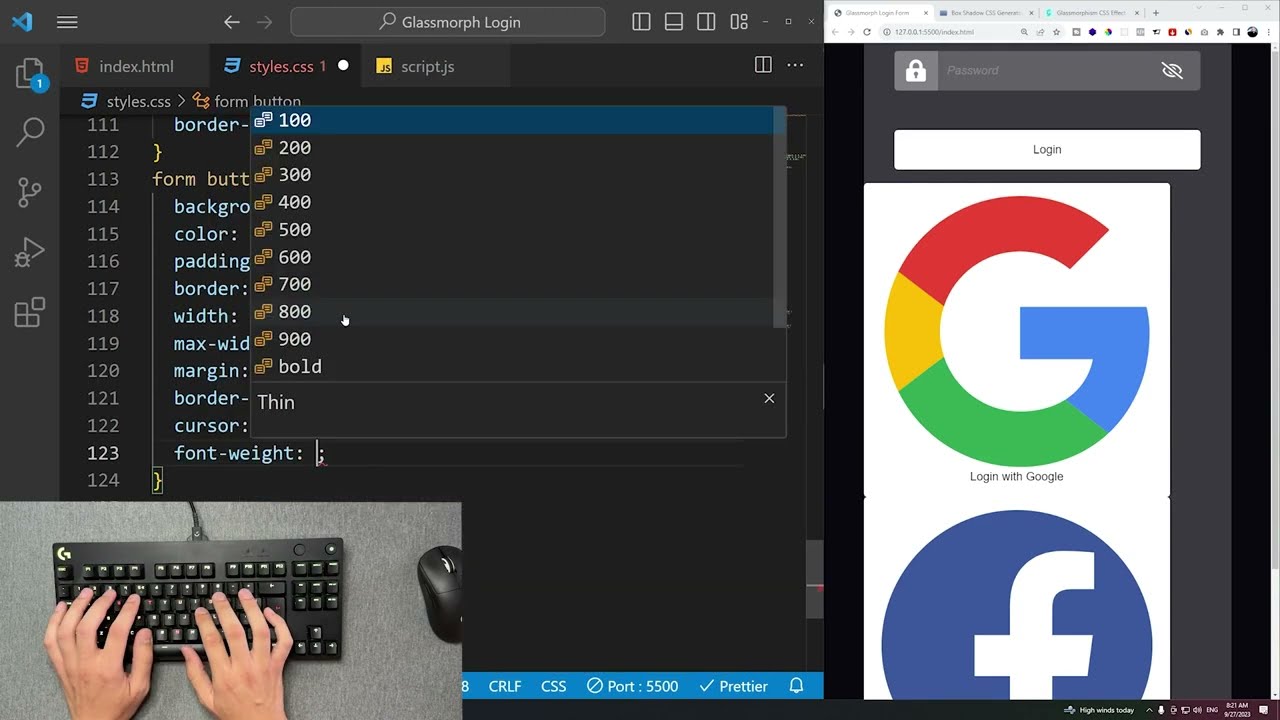This screenshot has height=720, width=1280.
Task: Open VS Code notifications bell
Action: [x=796, y=686]
